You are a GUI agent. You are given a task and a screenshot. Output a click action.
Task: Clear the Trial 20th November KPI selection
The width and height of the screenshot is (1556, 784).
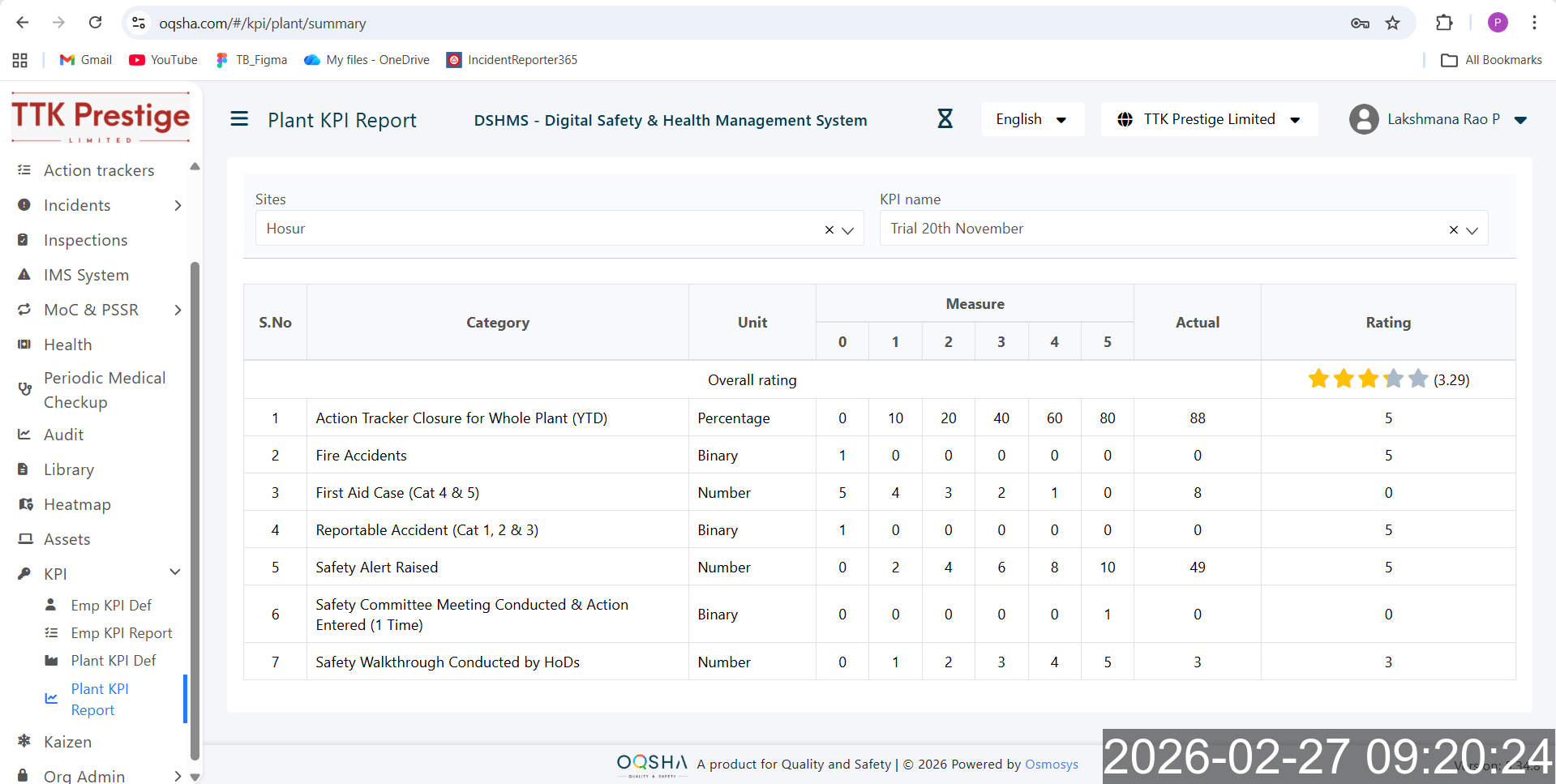pos(1453,229)
